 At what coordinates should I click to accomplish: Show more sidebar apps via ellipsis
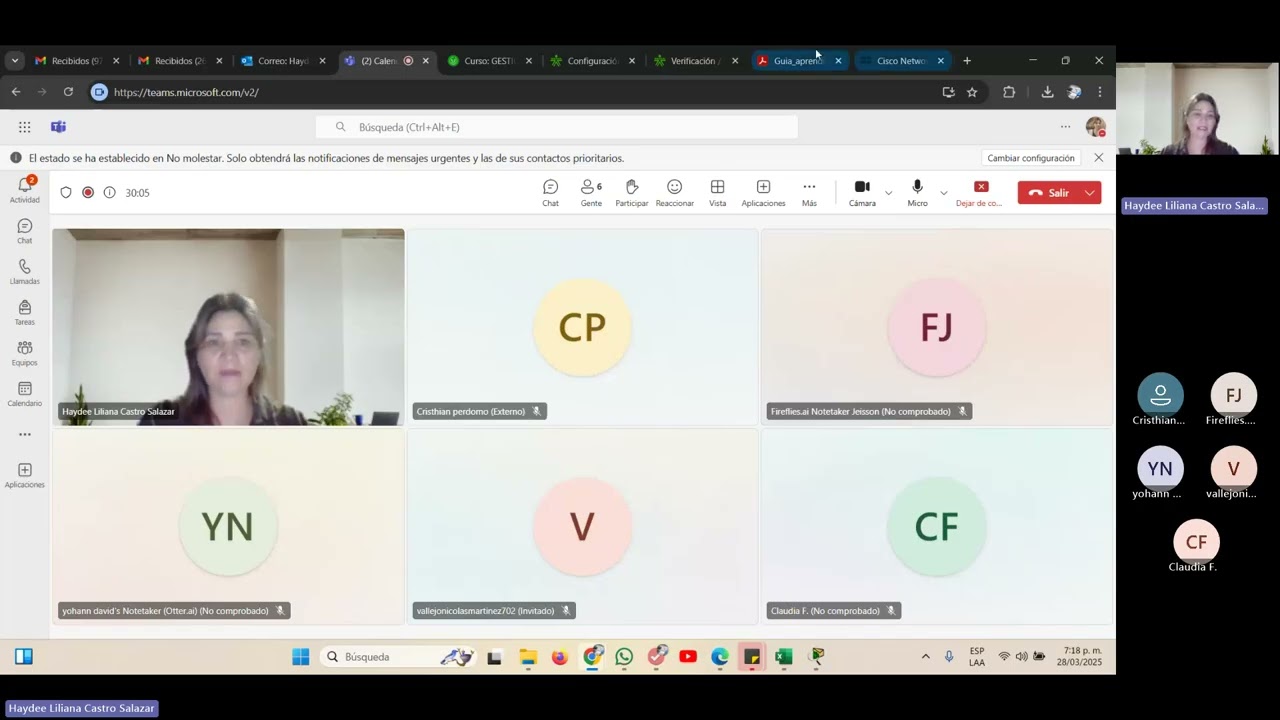click(25, 434)
